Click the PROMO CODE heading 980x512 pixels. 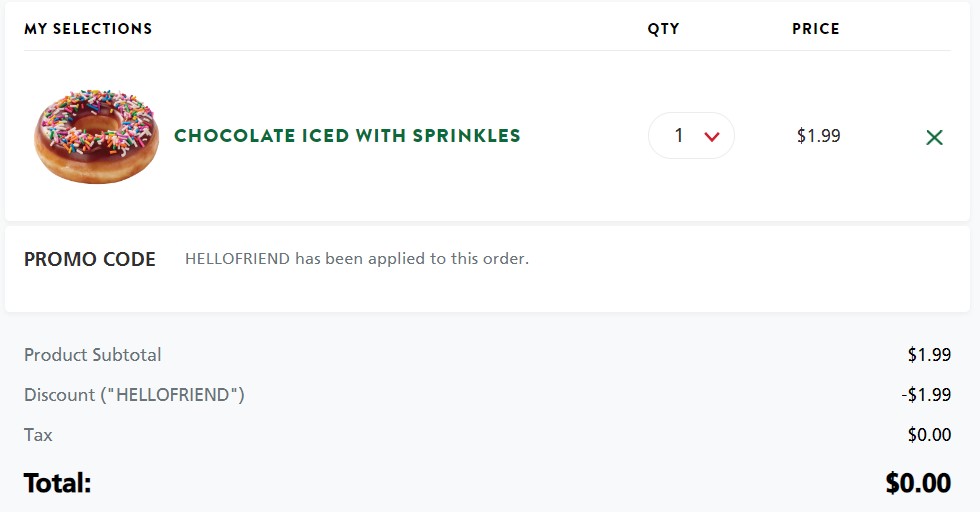click(x=90, y=259)
